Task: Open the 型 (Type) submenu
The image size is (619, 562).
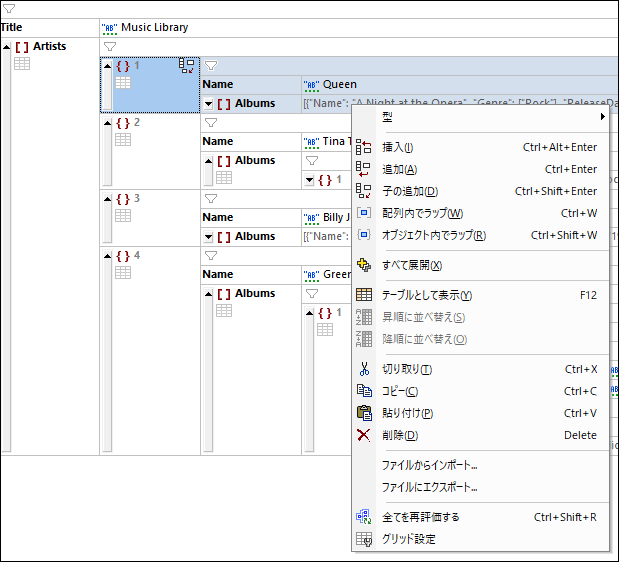Action: [x=480, y=117]
